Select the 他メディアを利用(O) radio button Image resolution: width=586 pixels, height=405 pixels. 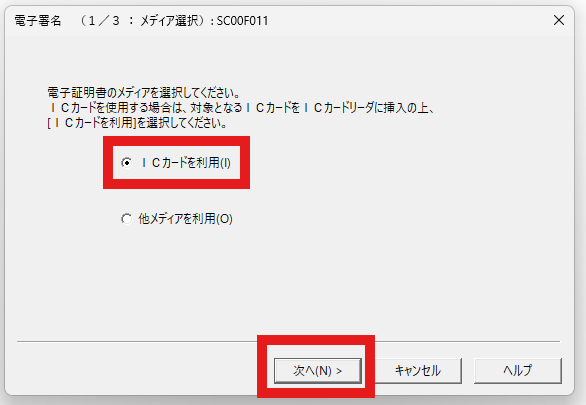(x=127, y=219)
